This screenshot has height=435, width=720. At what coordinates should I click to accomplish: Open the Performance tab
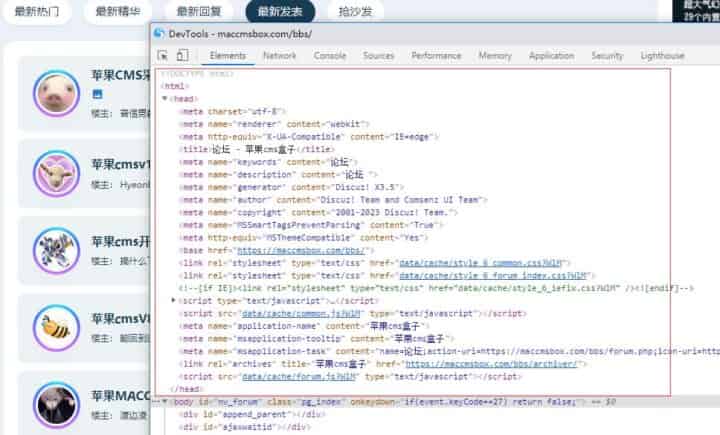[x=436, y=56]
